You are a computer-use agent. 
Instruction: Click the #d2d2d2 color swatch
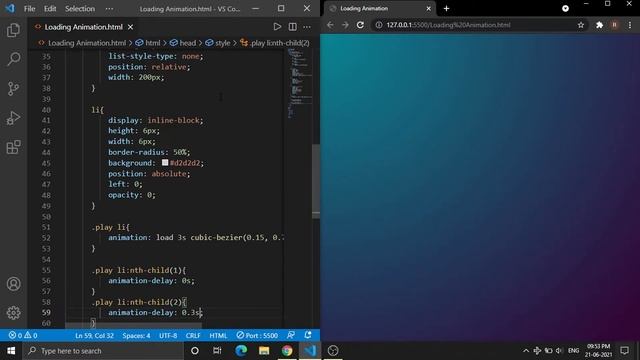165,162
